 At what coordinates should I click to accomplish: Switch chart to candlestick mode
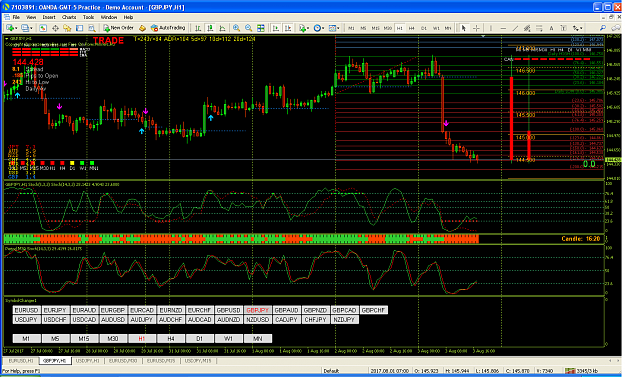tap(210, 28)
